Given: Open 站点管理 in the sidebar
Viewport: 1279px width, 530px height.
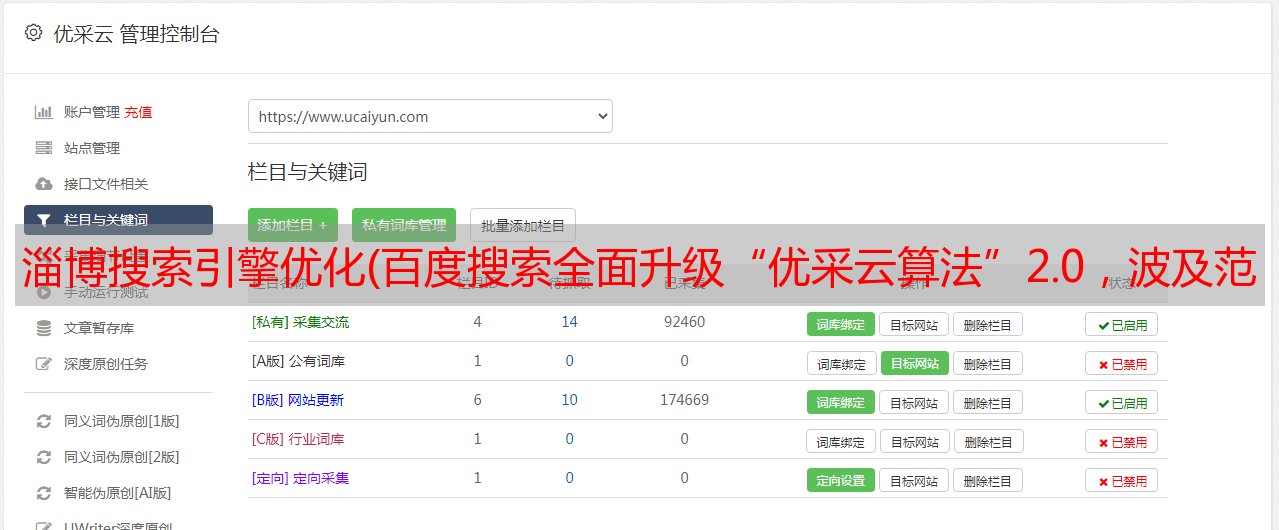Looking at the screenshot, I should (92, 148).
